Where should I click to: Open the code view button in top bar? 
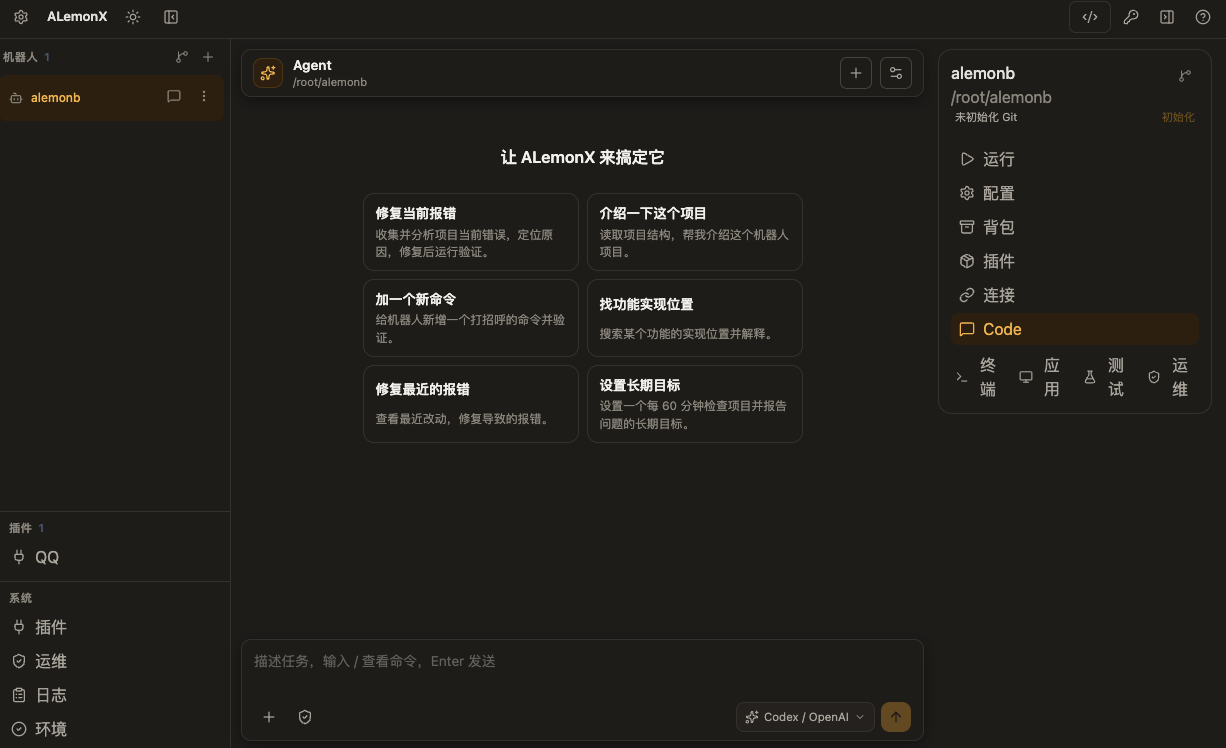coord(1090,17)
